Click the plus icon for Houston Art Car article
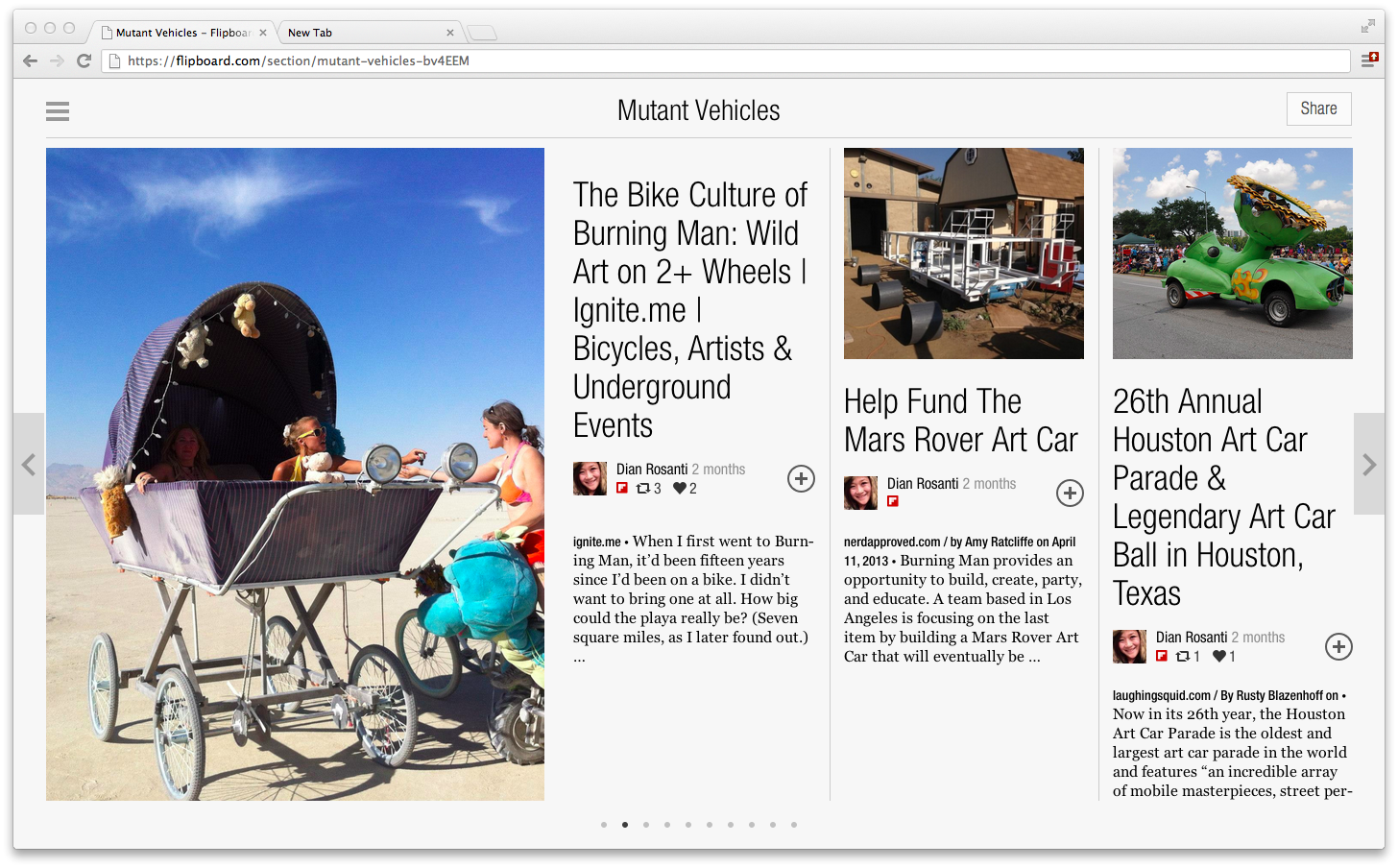The height and width of the screenshot is (868, 1398). pyautogui.click(x=1338, y=646)
